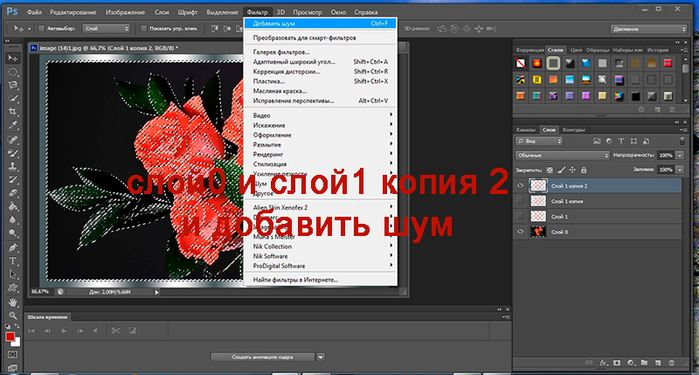Open the Пластика filter
Screen dimensions: 699x375
[x=321, y=81]
